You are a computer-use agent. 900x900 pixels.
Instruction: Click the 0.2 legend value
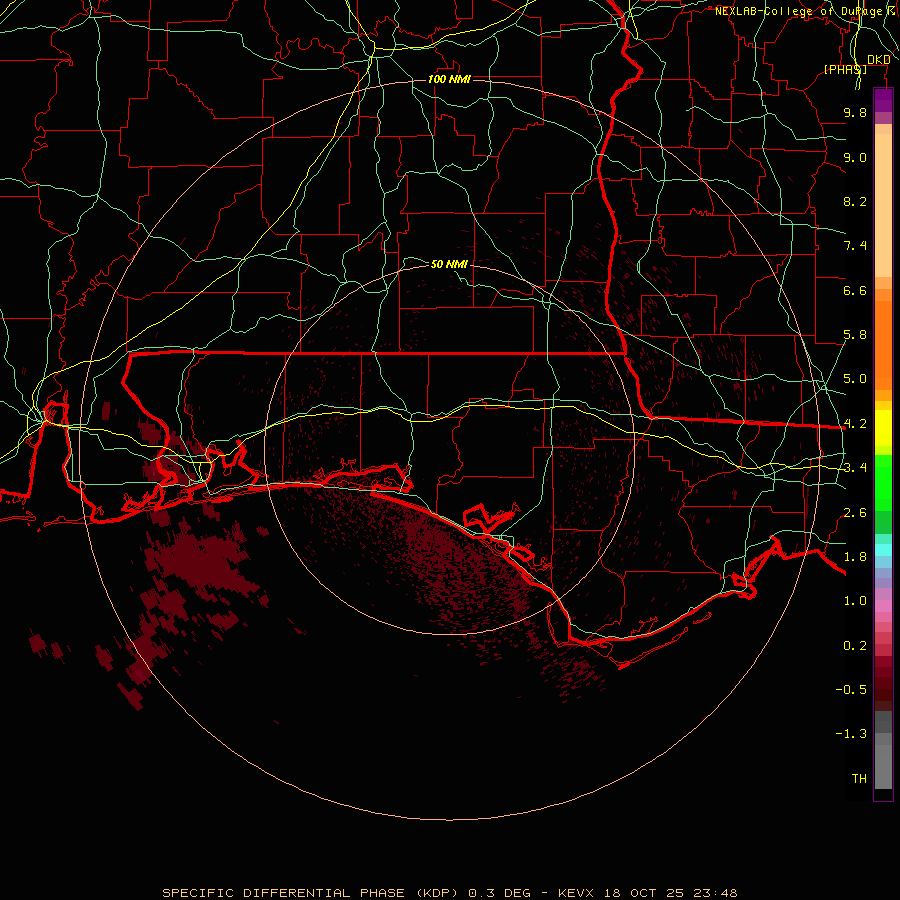pos(855,646)
